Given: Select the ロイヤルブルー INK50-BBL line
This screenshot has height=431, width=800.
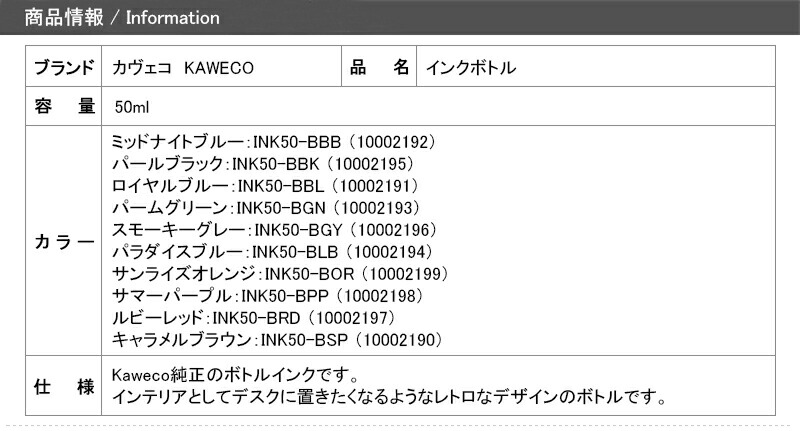Looking at the screenshot, I should coord(265,186).
